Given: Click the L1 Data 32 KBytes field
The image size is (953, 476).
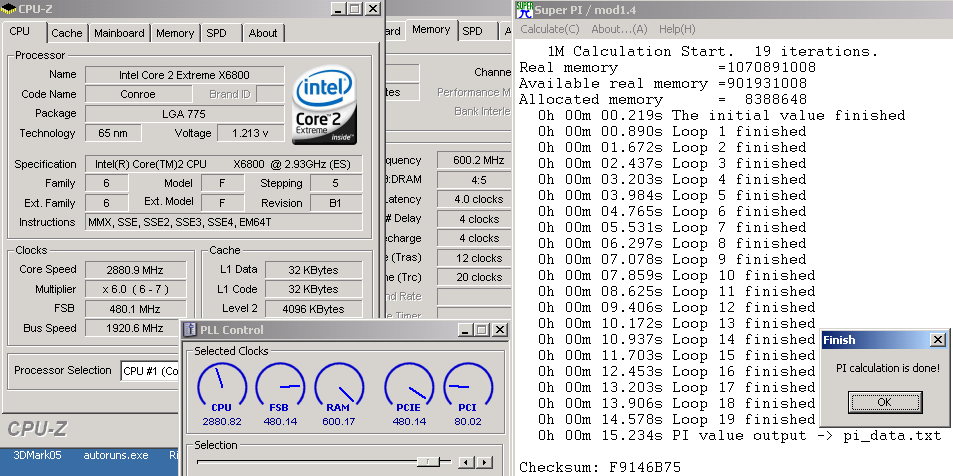Looking at the screenshot, I should (313, 270).
